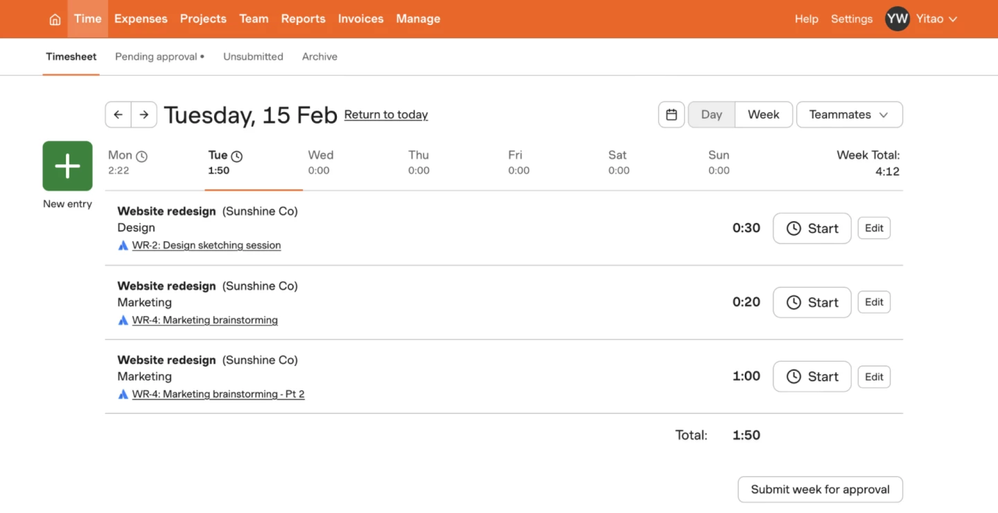
Task: Open the Projects menu
Action: pyautogui.click(x=203, y=18)
